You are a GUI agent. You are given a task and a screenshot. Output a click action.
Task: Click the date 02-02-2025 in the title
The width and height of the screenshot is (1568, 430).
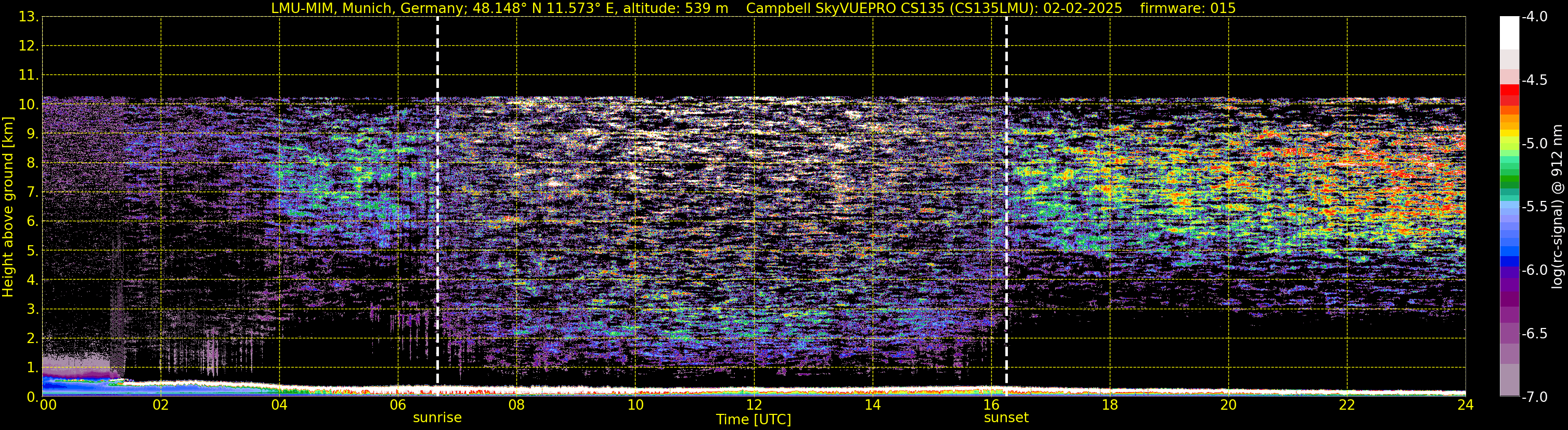click(x=1083, y=8)
